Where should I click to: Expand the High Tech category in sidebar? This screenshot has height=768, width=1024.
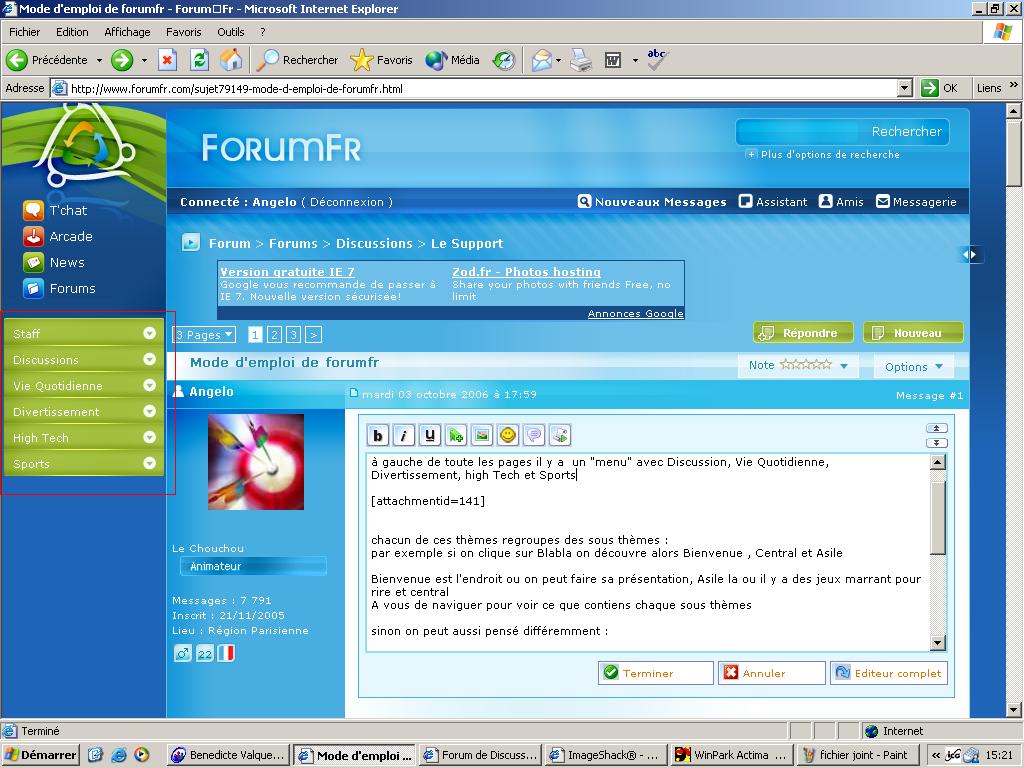pos(149,438)
